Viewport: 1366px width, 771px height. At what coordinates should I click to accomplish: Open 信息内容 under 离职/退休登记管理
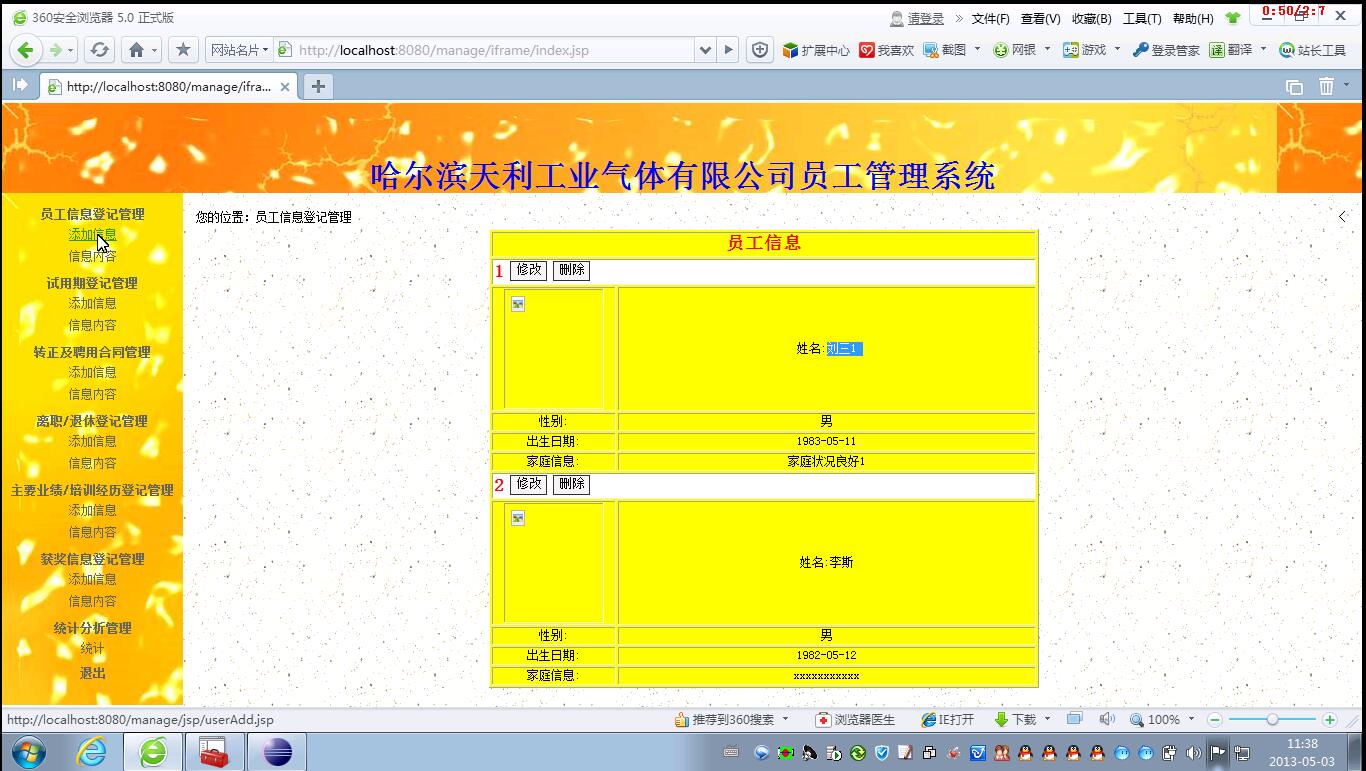(92, 463)
